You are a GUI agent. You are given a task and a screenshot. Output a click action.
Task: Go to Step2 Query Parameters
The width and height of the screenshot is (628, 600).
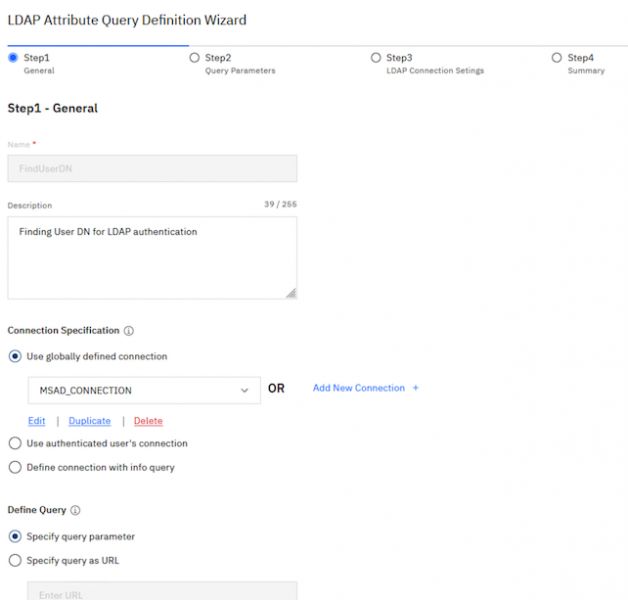point(232,64)
